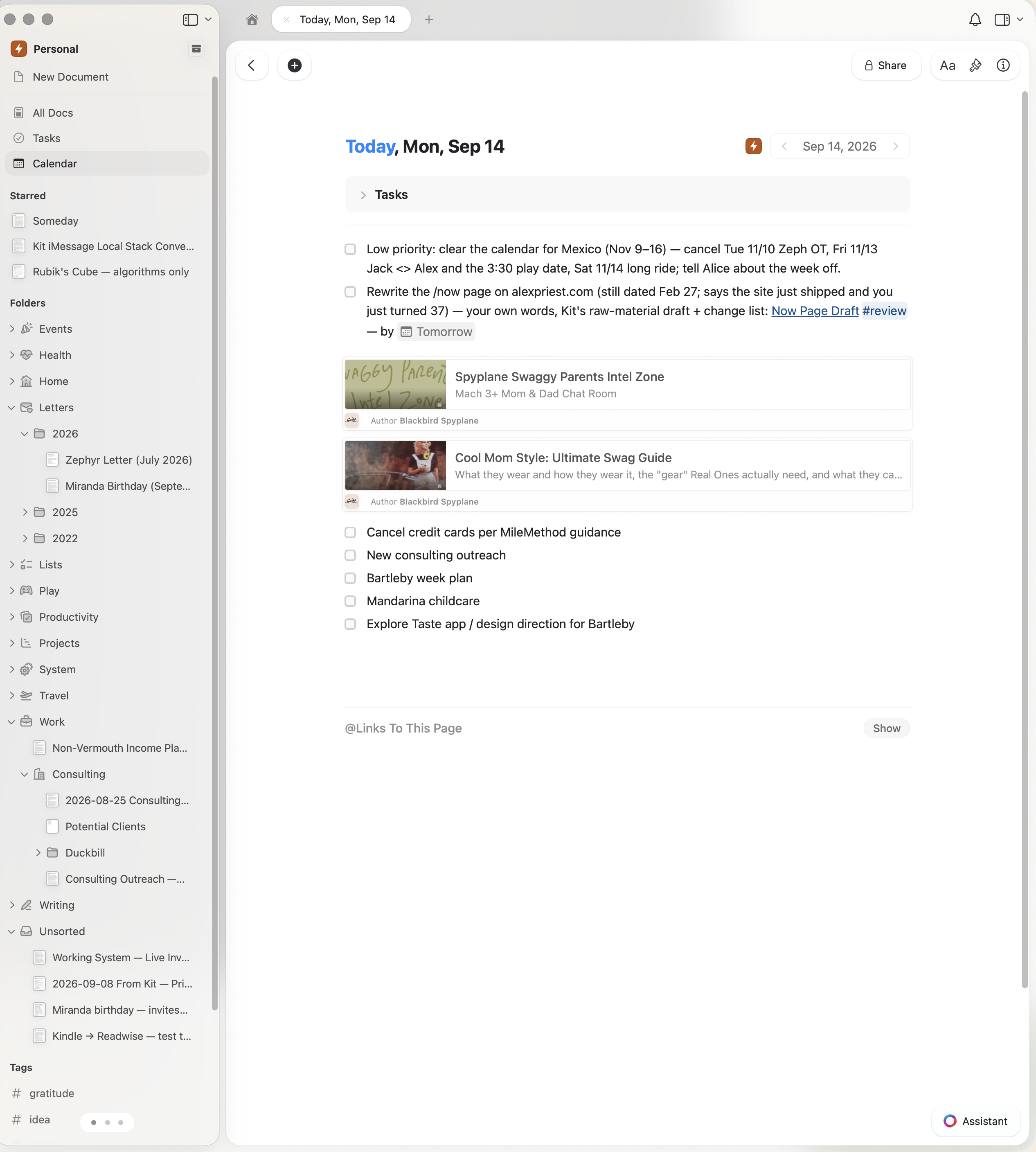Open the notifications bell
Viewport: 1036px width, 1152px height.
click(x=975, y=20)
